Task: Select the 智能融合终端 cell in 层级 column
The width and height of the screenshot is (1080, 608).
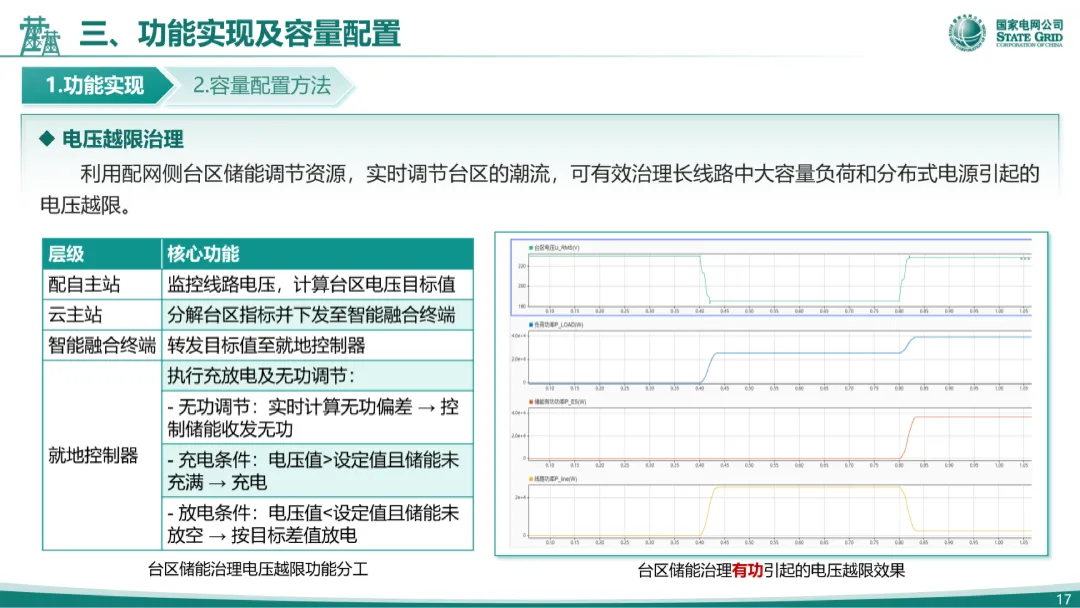Action: tap(102, 345)
